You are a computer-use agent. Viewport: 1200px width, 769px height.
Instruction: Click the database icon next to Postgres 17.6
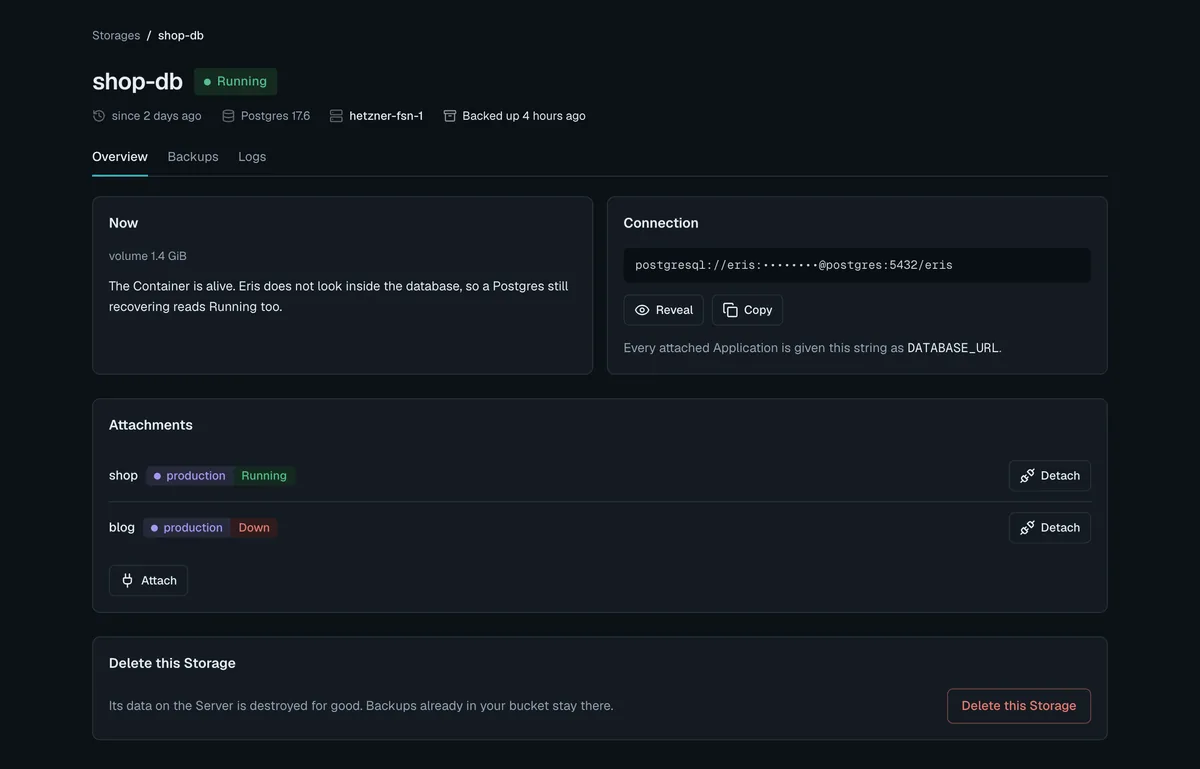pyautogui.click(x=228, y=116)
